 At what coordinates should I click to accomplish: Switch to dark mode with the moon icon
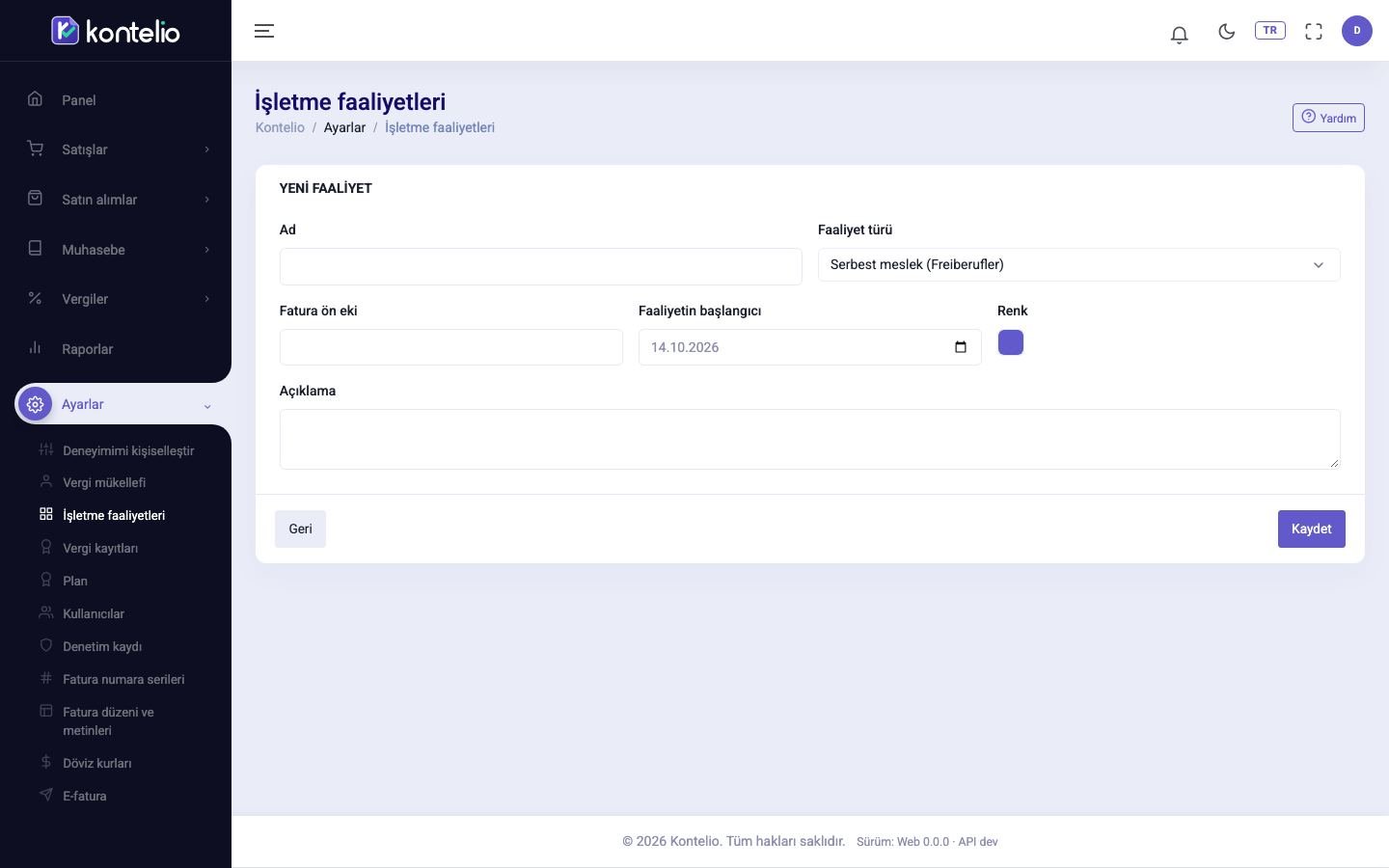(x=1227, y=31)
